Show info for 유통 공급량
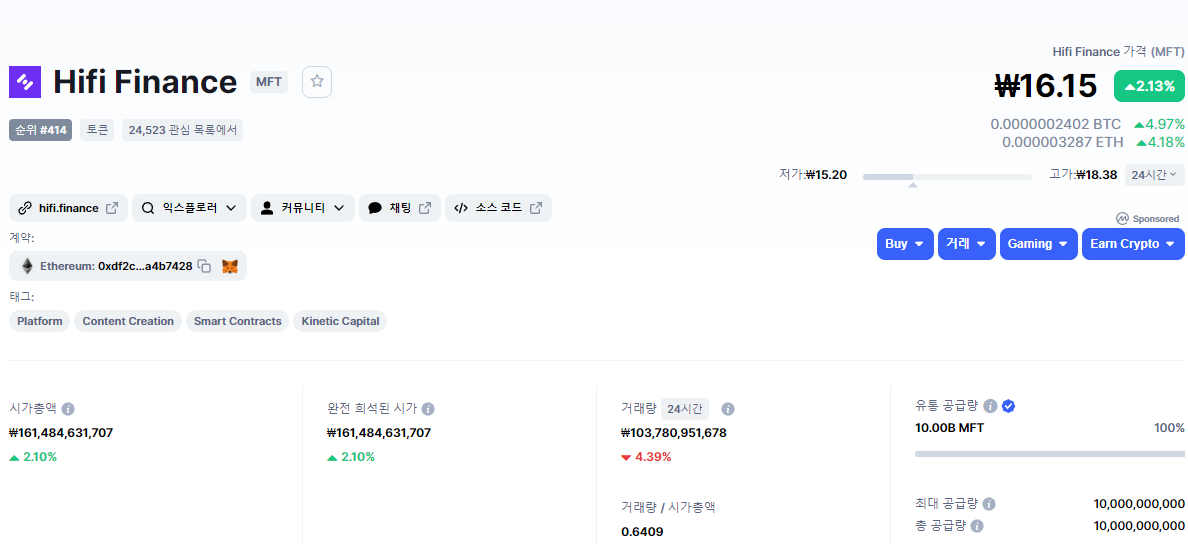1188x554 pixels. (x=990, y=406)
